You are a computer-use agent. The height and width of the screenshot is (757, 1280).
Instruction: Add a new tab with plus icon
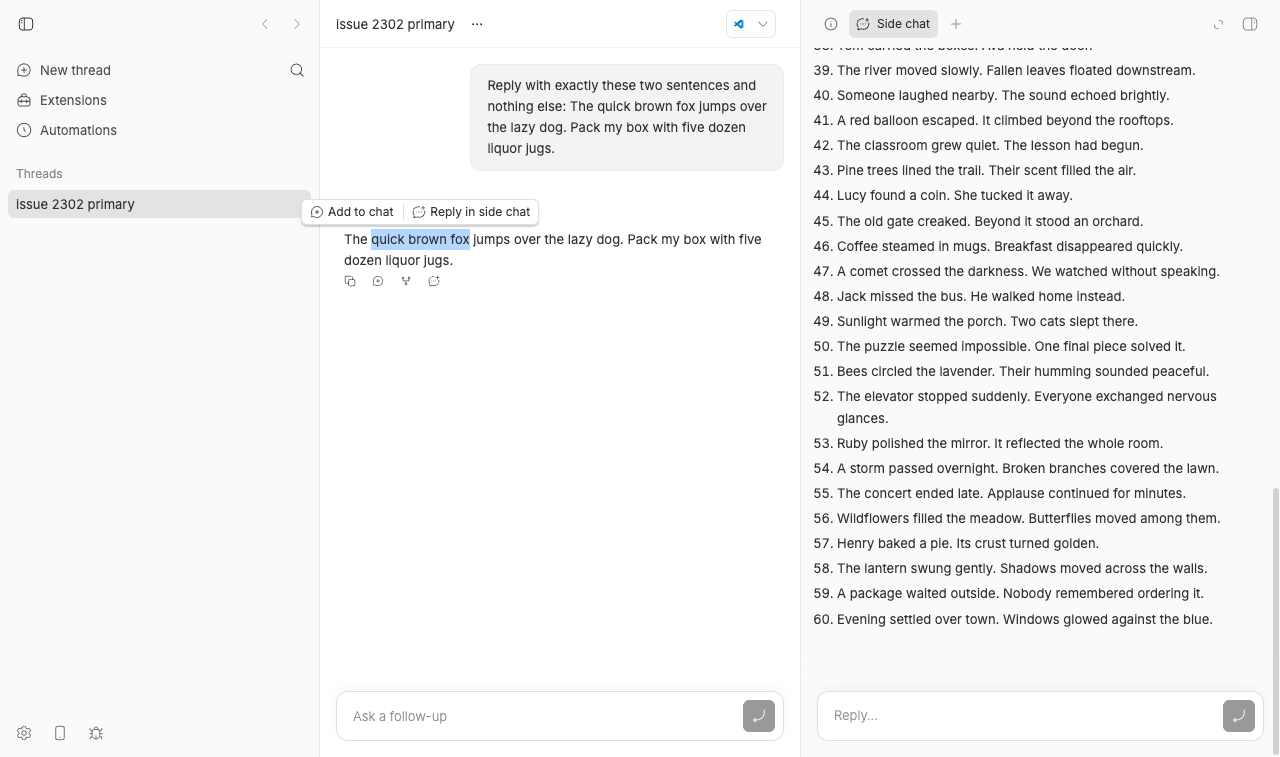[x=956, y=24]
